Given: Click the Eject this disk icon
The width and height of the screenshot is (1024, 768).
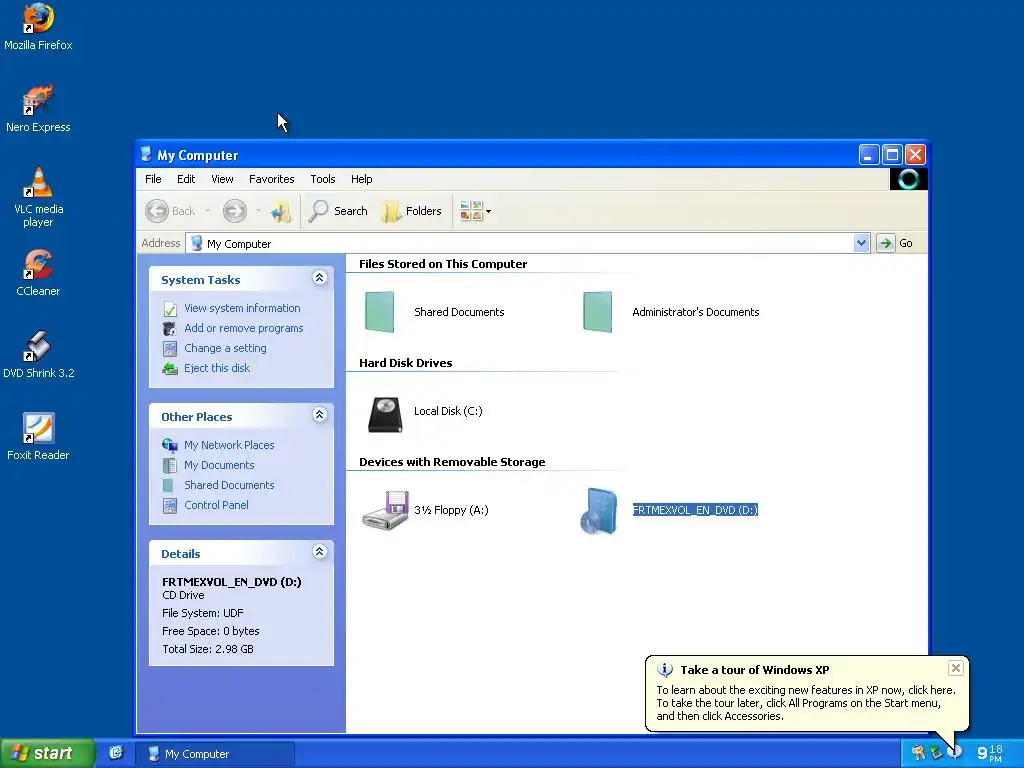Looking at the screenshot, I should [x=170, y=368].
